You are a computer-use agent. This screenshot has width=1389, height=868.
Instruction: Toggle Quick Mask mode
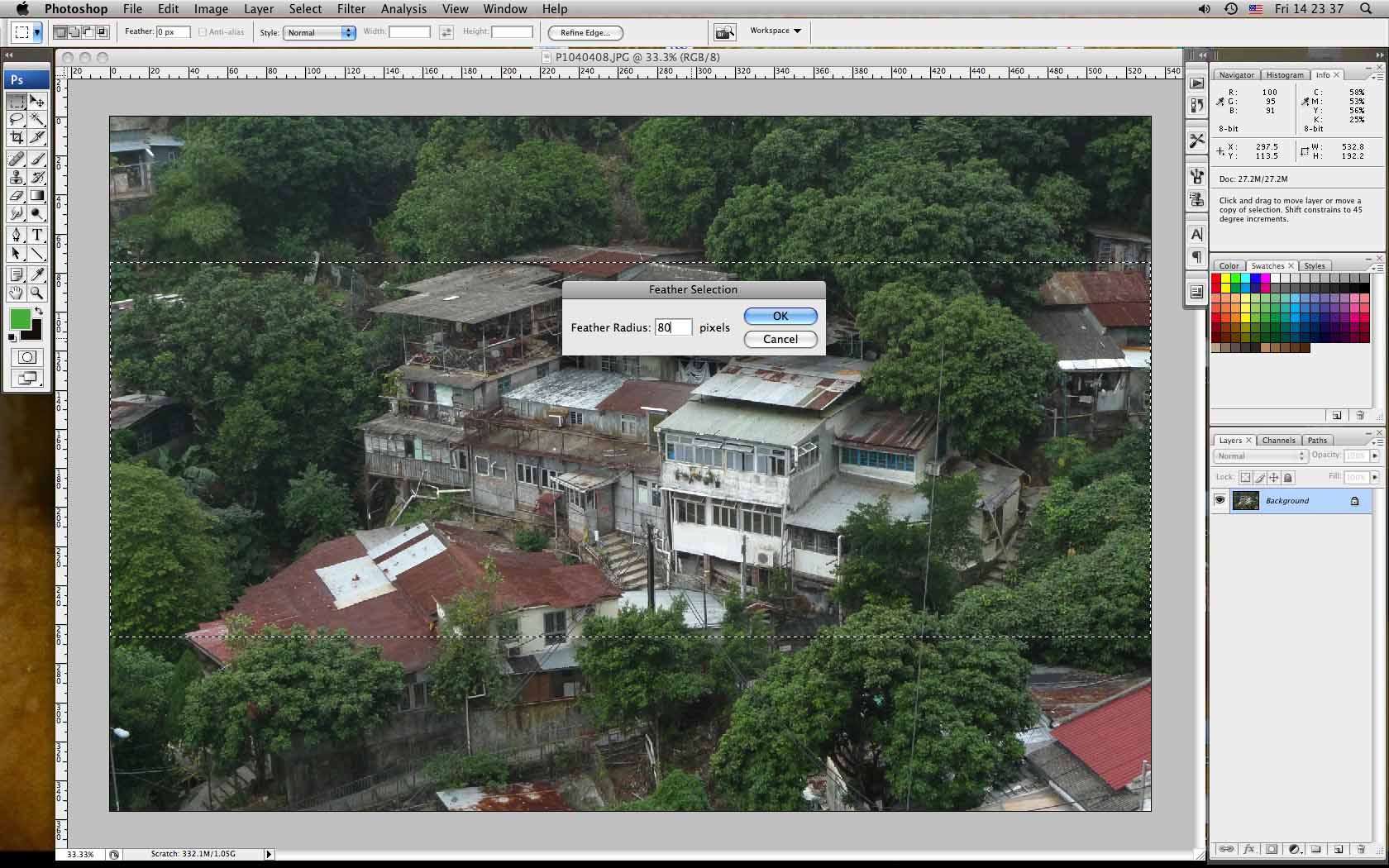tap(26, 357)
